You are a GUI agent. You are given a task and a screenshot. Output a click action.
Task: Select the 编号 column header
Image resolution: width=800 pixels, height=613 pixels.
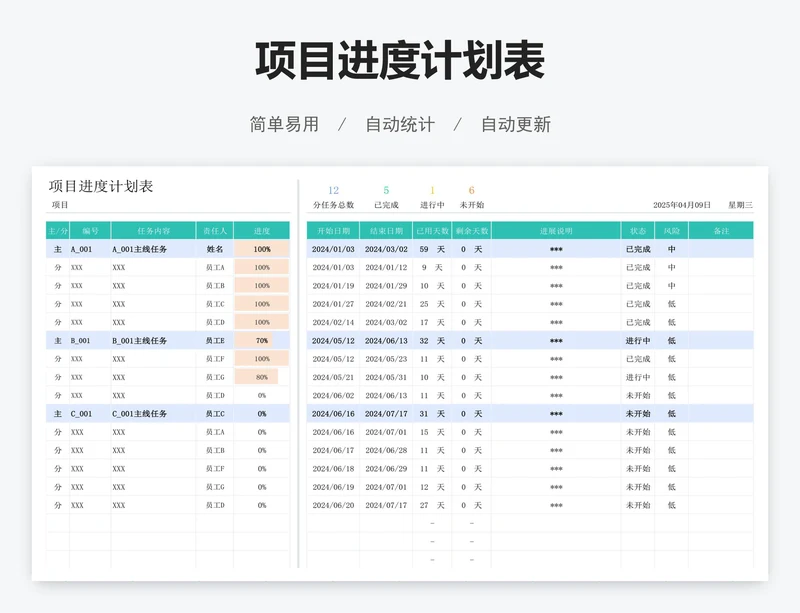(90, 231)
